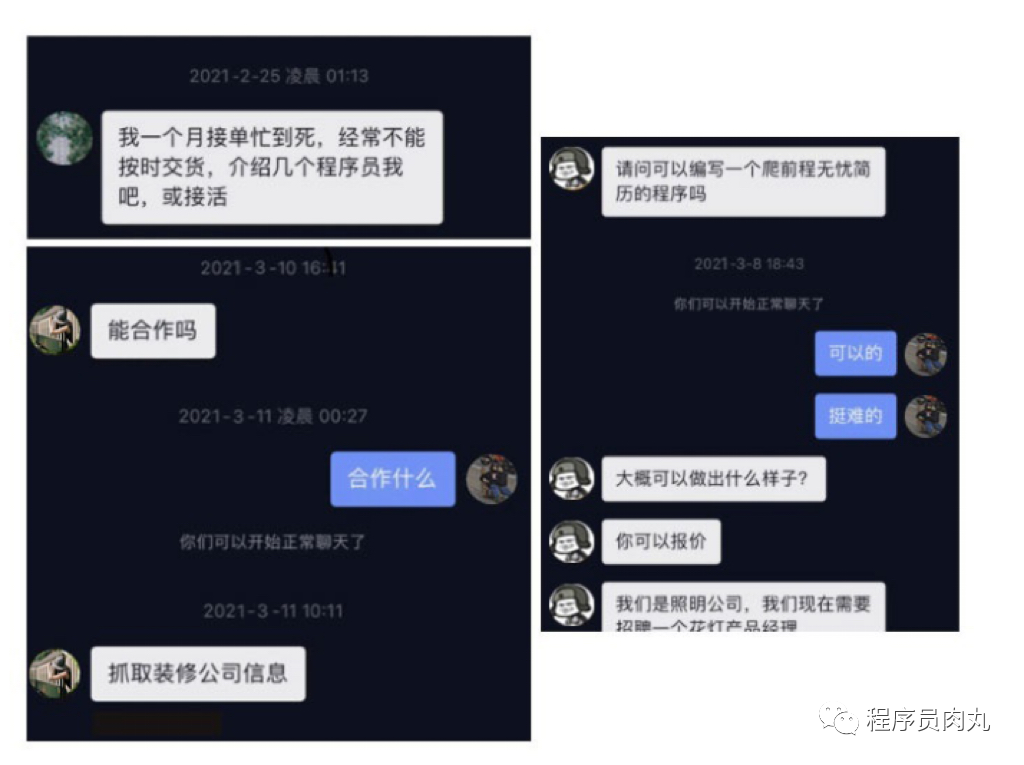Click the WeChat logo in watermark
The width and height of the screenshot is (1024, 765).
(839, 719)
